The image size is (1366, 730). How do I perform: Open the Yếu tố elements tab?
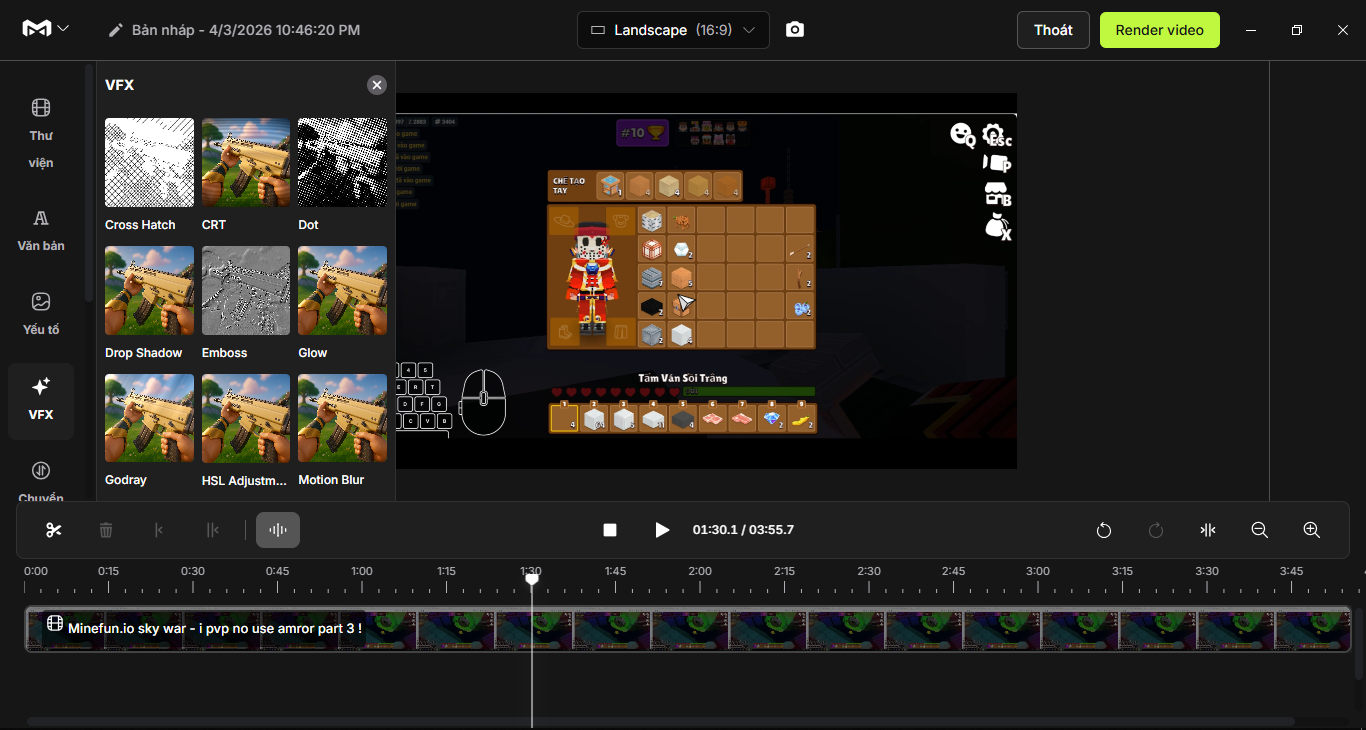(41, 313)
